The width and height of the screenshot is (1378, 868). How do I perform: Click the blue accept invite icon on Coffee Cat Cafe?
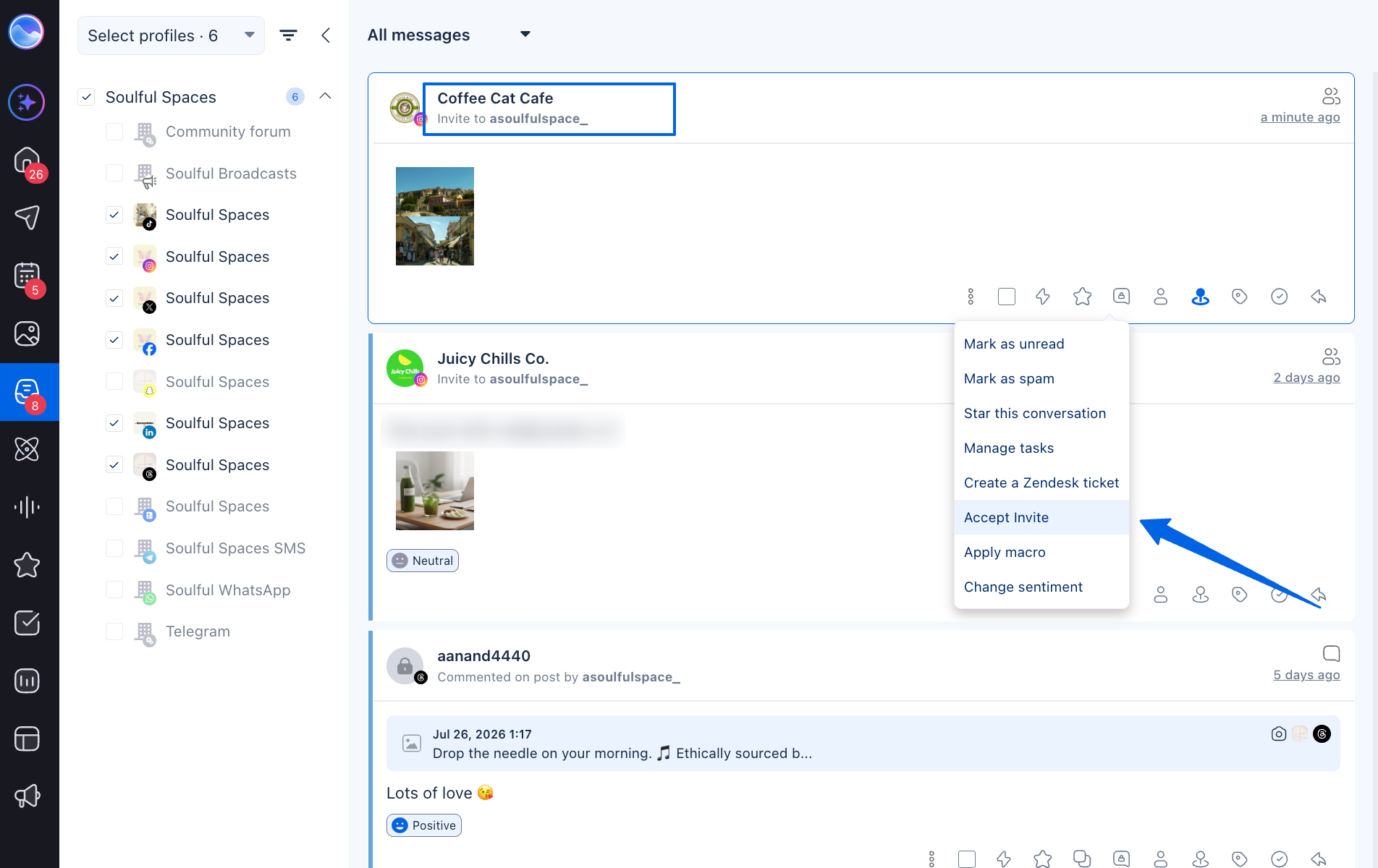(1200, 297)
